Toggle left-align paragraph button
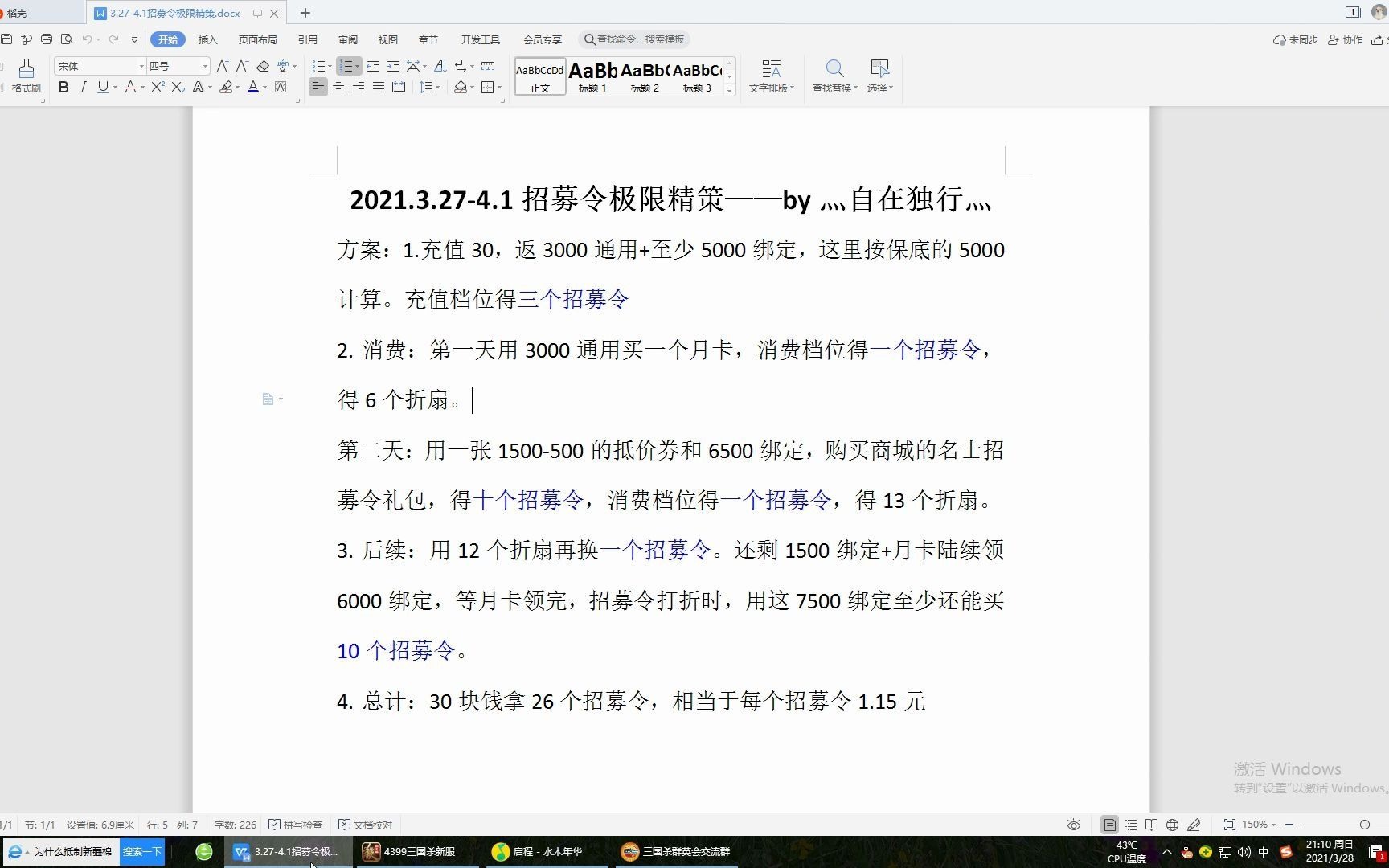 pos(318,88)
